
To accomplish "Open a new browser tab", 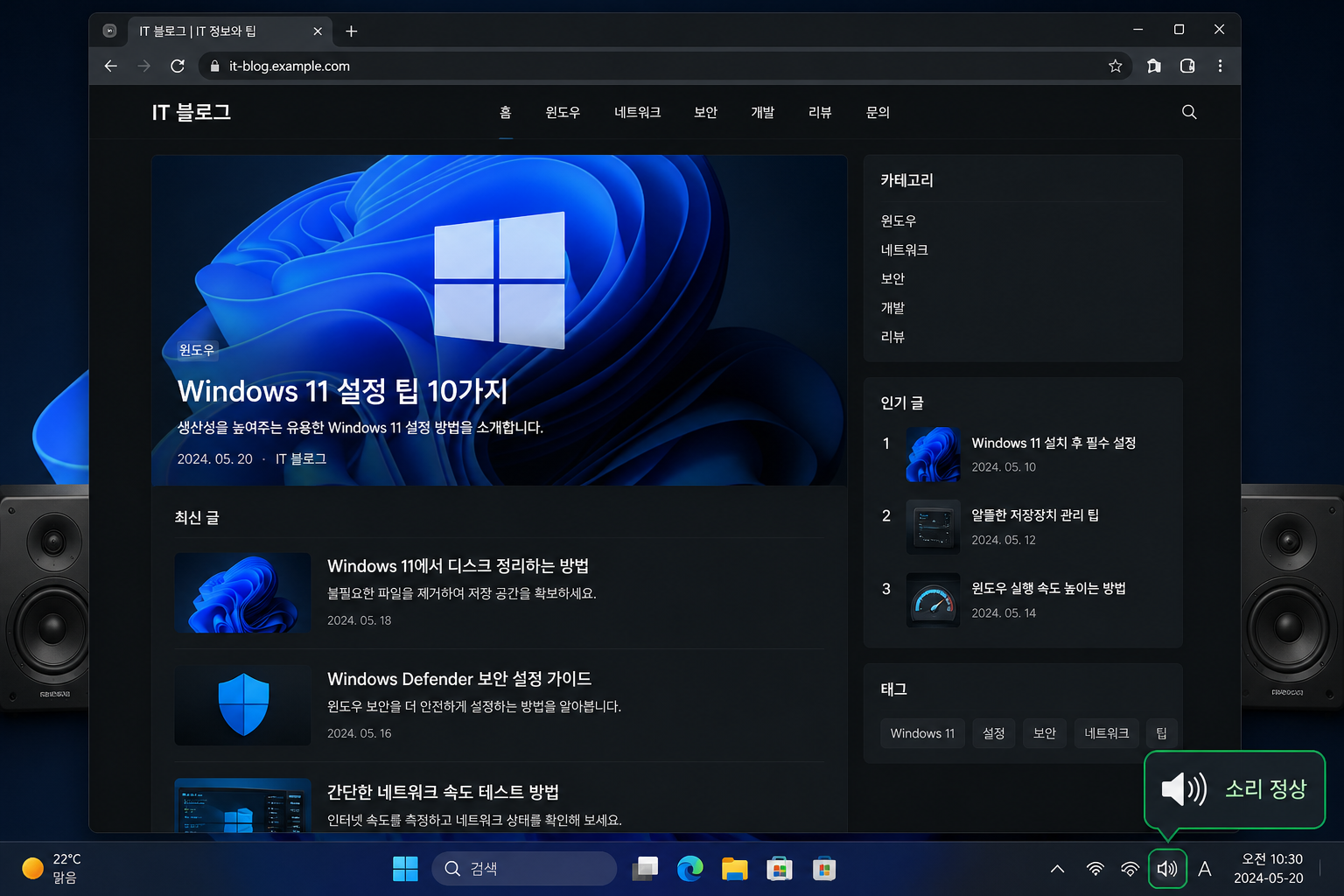I will (x=352, y=31).
